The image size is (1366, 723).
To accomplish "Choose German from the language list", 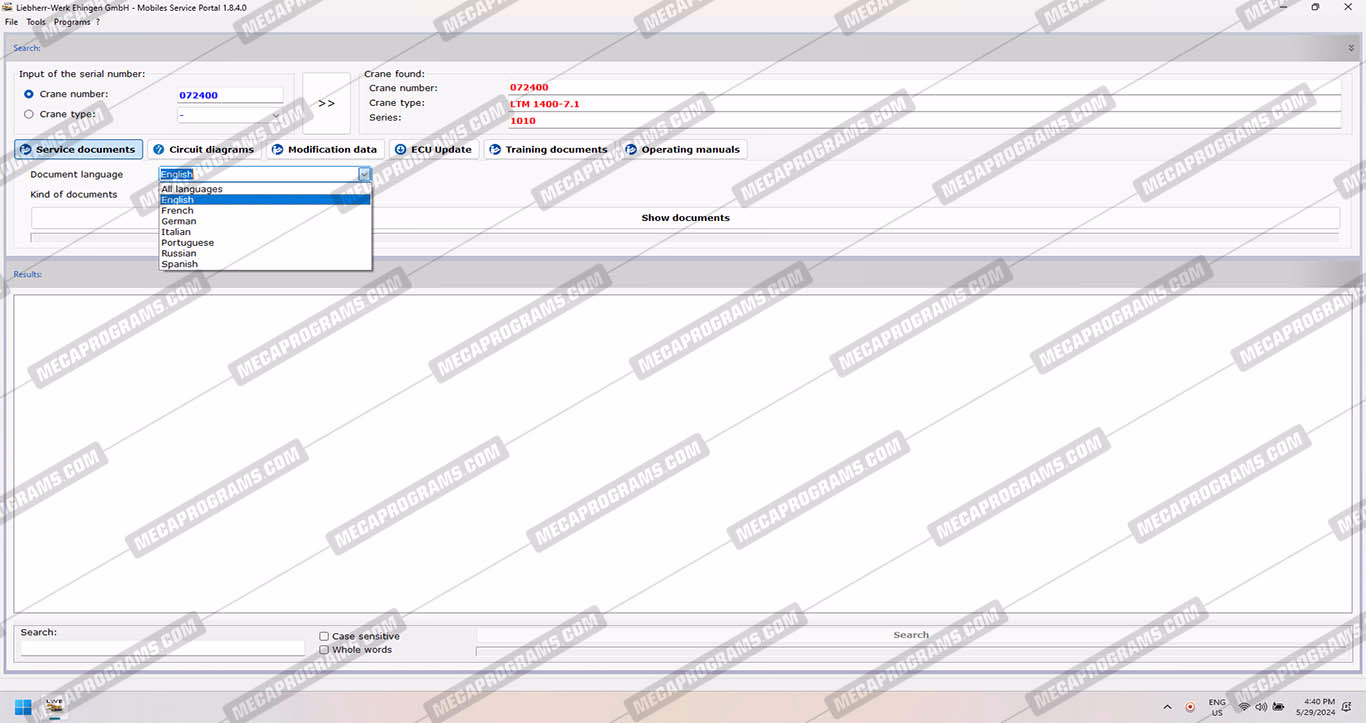I will (179, 221).
